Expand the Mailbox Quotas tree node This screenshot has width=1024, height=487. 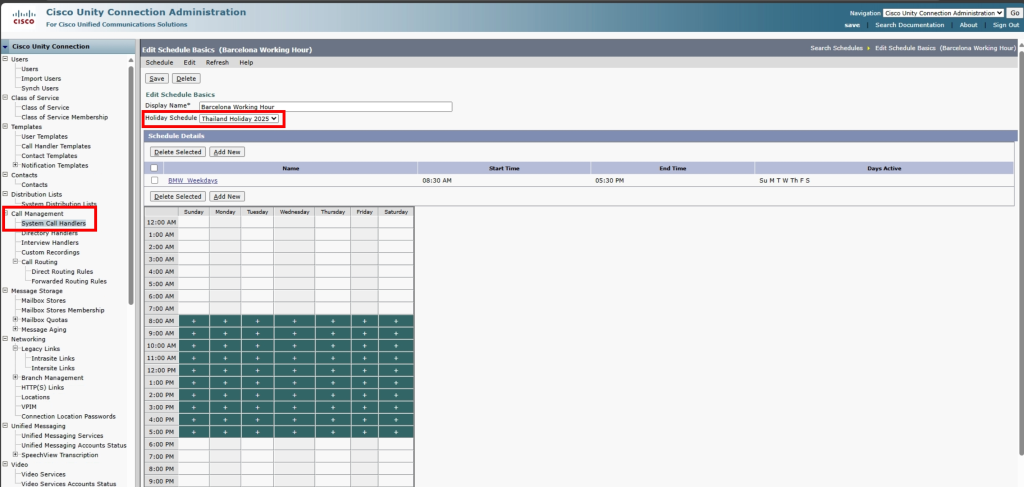[15, 320]
